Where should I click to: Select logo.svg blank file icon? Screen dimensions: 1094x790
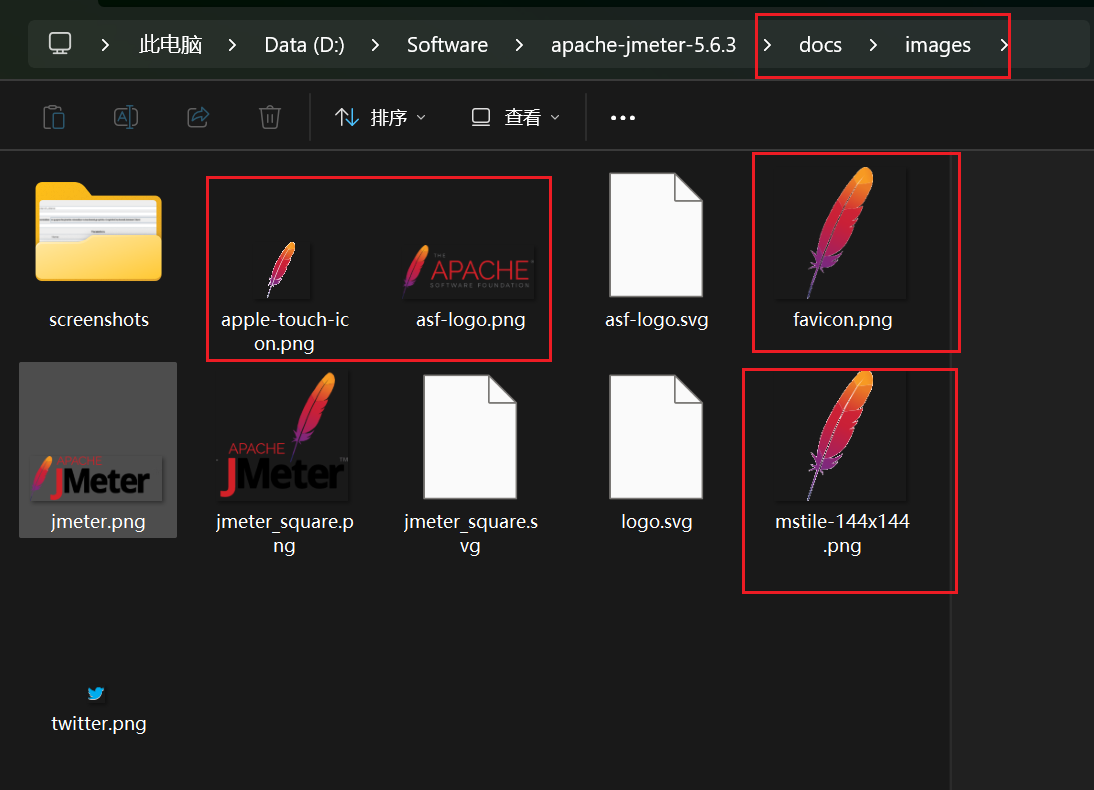click(656, 437)
